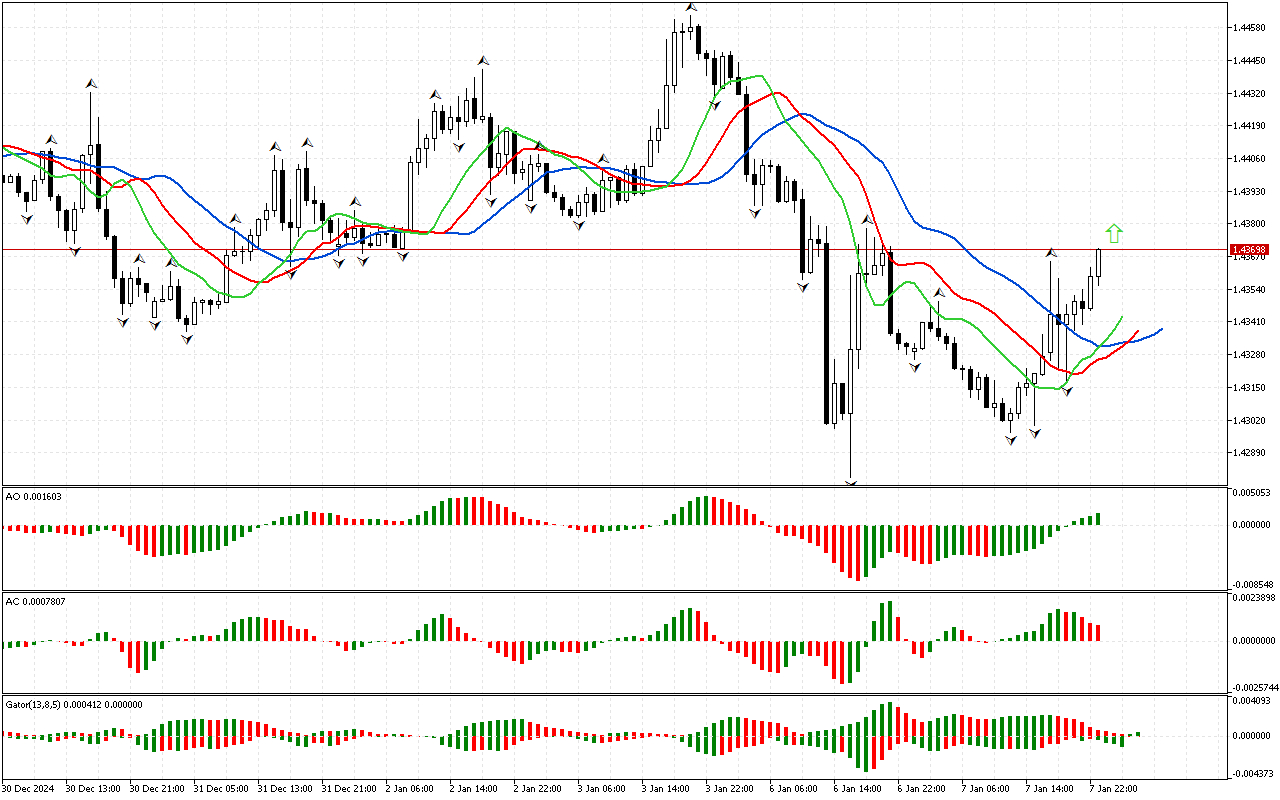Click the 2 Jan 06:00 time label
This screenshot has height=800, width=1280.
click(x=412, y=789)
